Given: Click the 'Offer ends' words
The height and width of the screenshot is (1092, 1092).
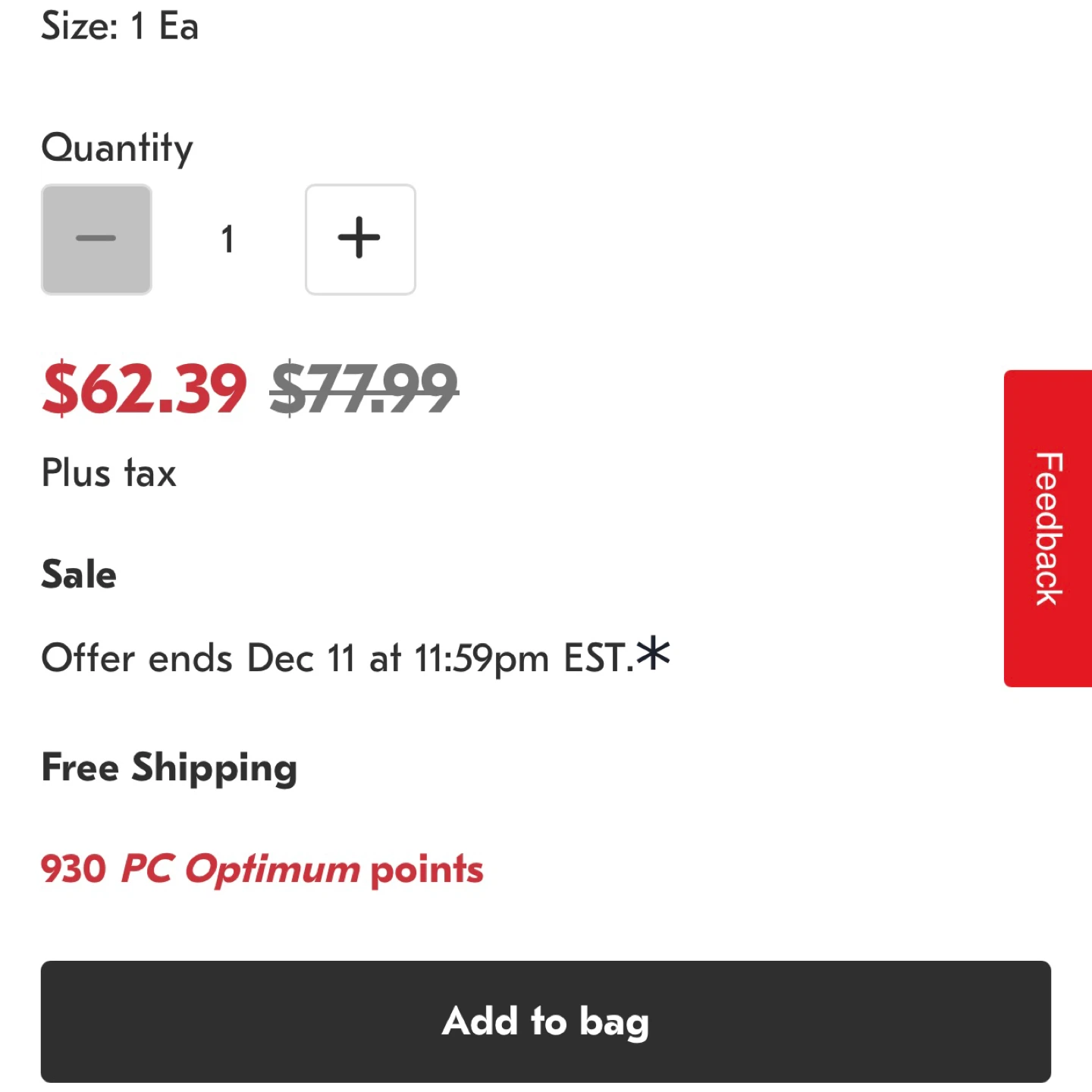Looking at the screenshot, I should (137, 657).
